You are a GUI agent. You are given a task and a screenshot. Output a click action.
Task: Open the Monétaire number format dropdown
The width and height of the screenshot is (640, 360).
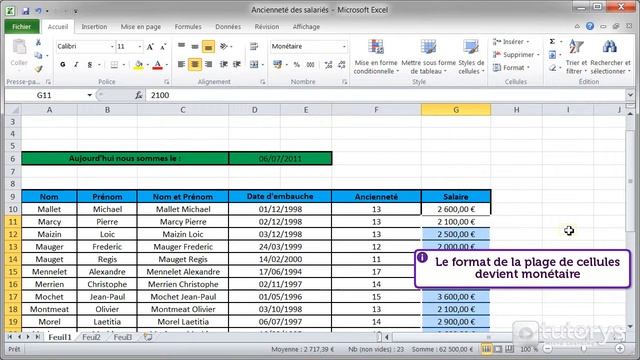click(x=344, y=47)
